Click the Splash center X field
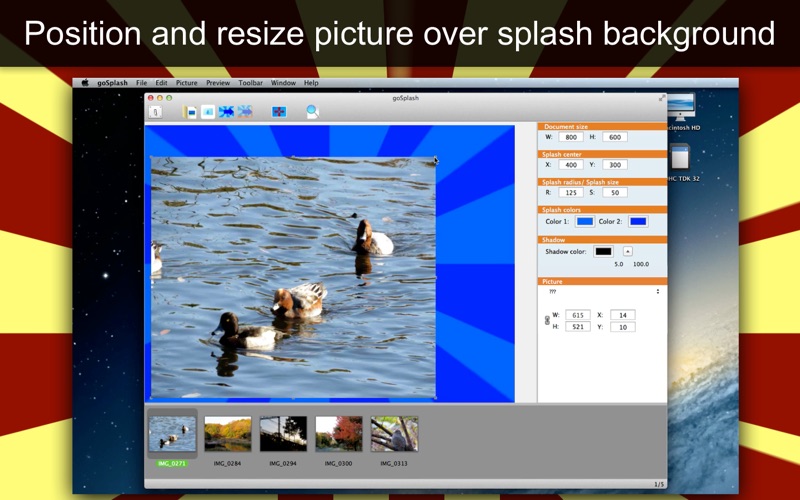 coord(571,165)
